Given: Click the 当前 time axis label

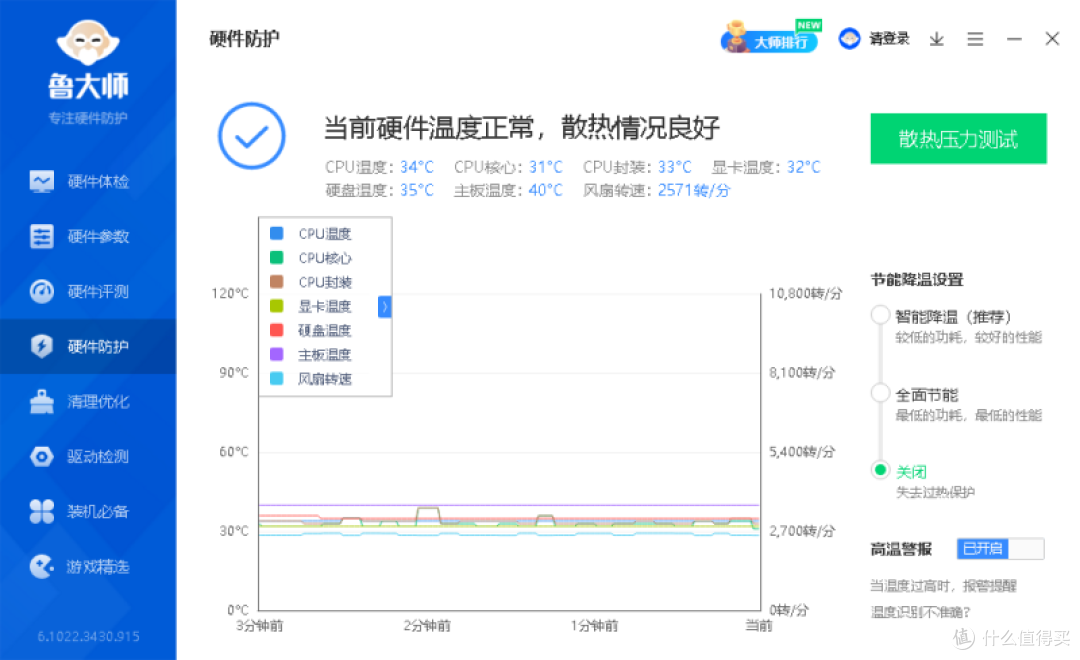Looking at the screenshot, I should click(759, 626).
